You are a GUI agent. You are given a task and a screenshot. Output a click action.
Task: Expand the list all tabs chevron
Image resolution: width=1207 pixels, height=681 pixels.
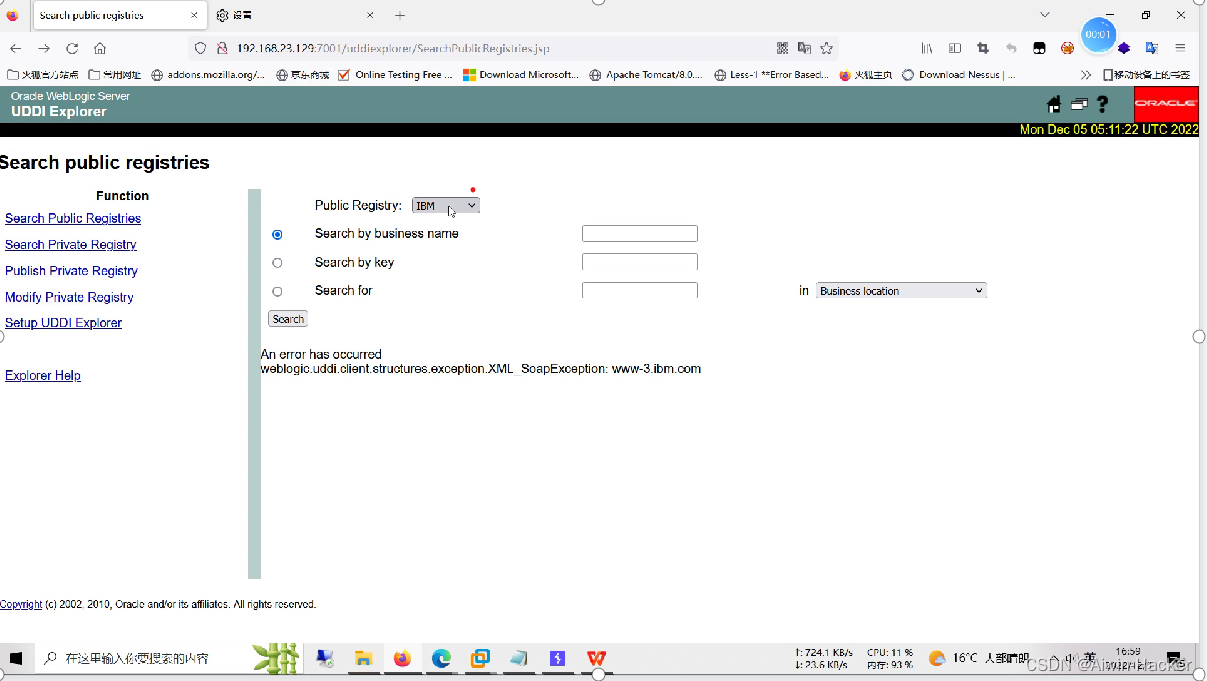(1045, 15)
